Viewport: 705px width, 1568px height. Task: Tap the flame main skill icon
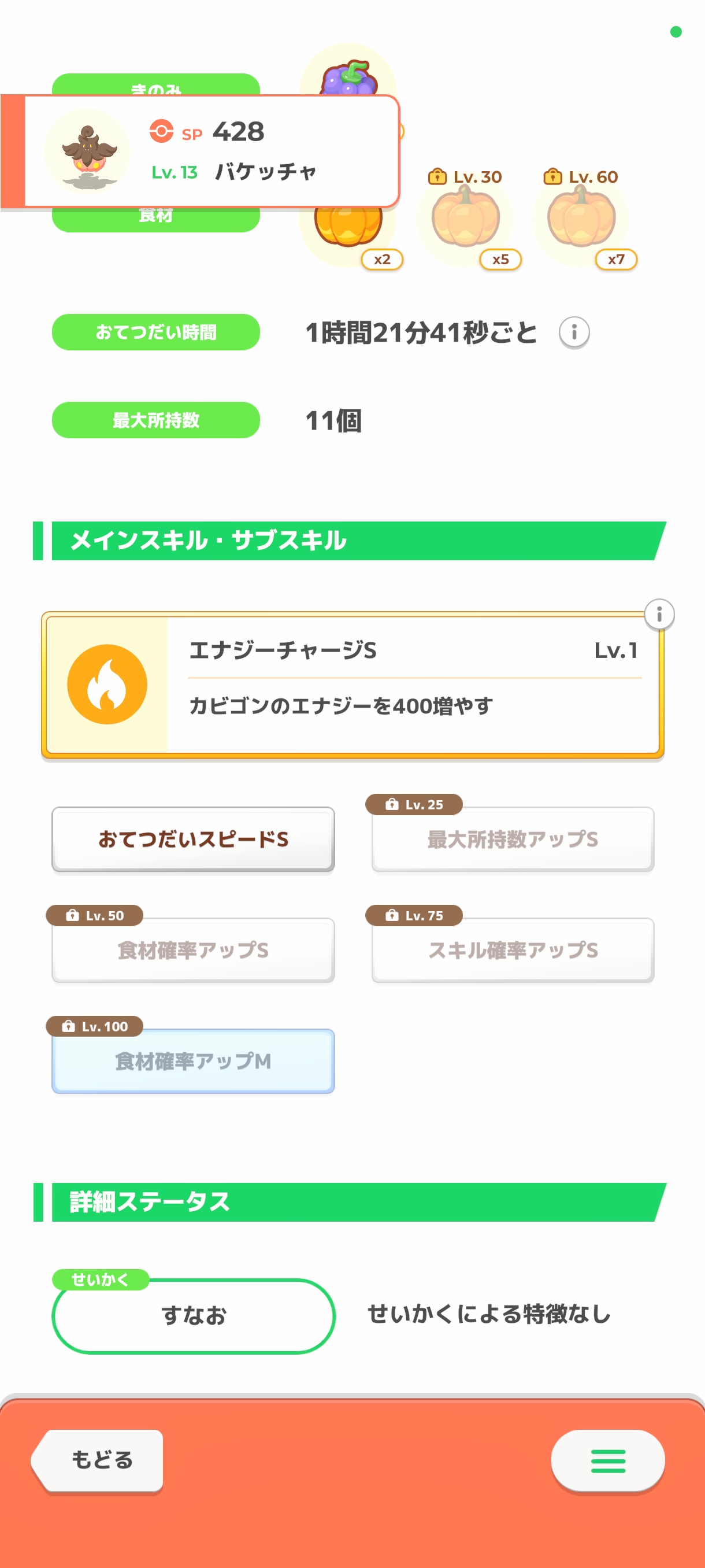point(107,684)
